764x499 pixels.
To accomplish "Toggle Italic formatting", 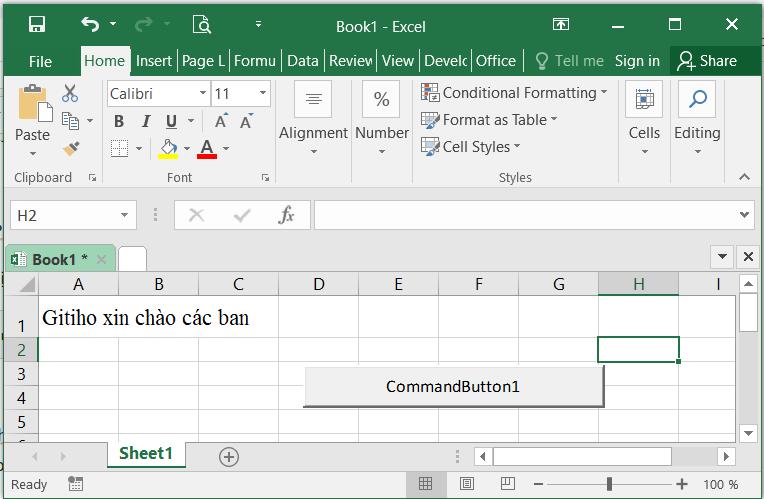I will point(146,121).
